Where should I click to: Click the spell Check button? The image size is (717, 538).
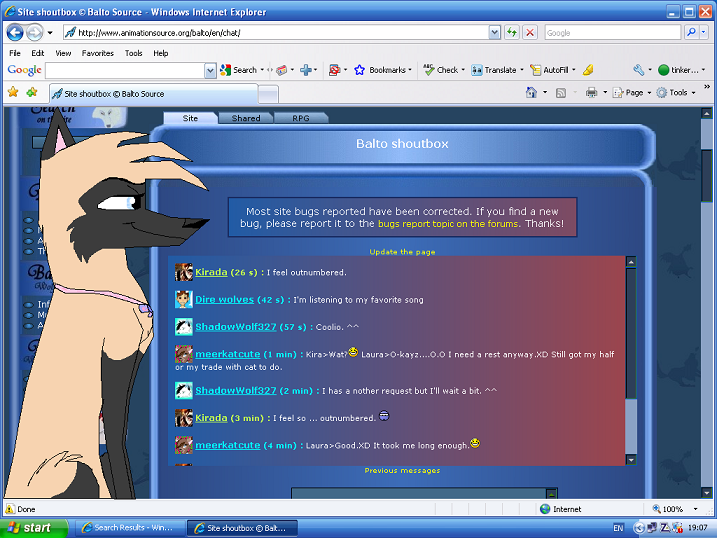coord(441,70)
